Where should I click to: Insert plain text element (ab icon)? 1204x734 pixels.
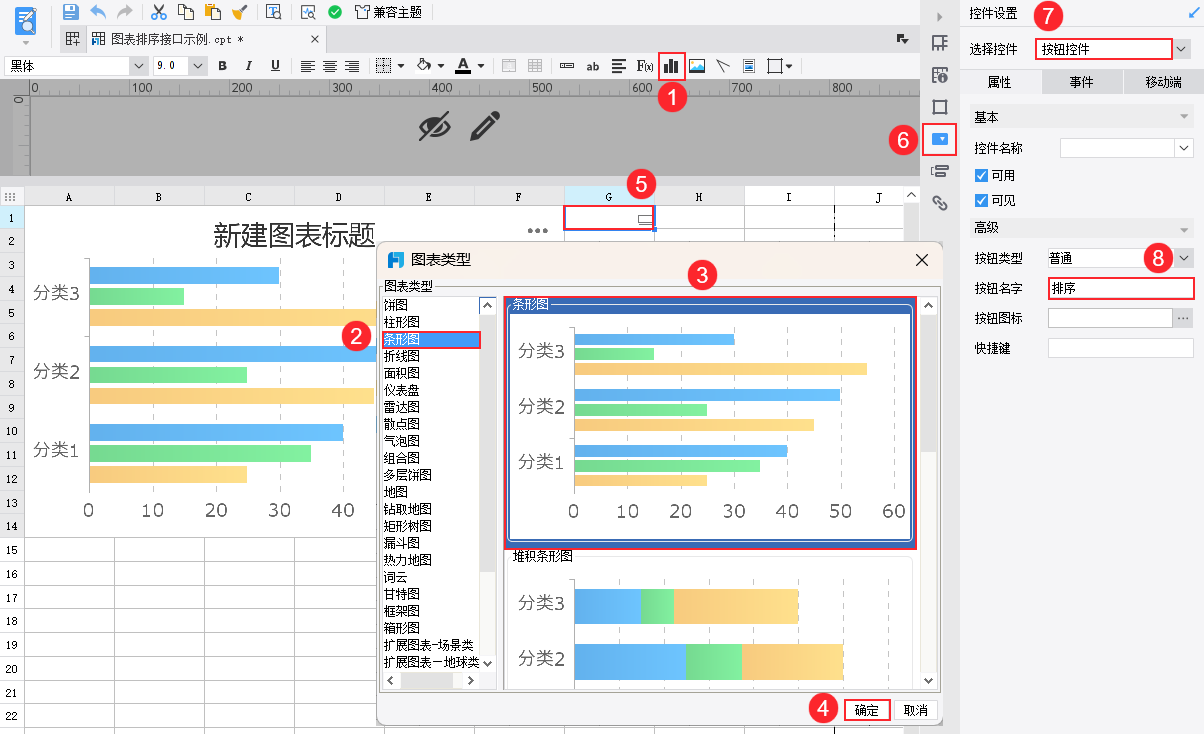pos(593,66)
